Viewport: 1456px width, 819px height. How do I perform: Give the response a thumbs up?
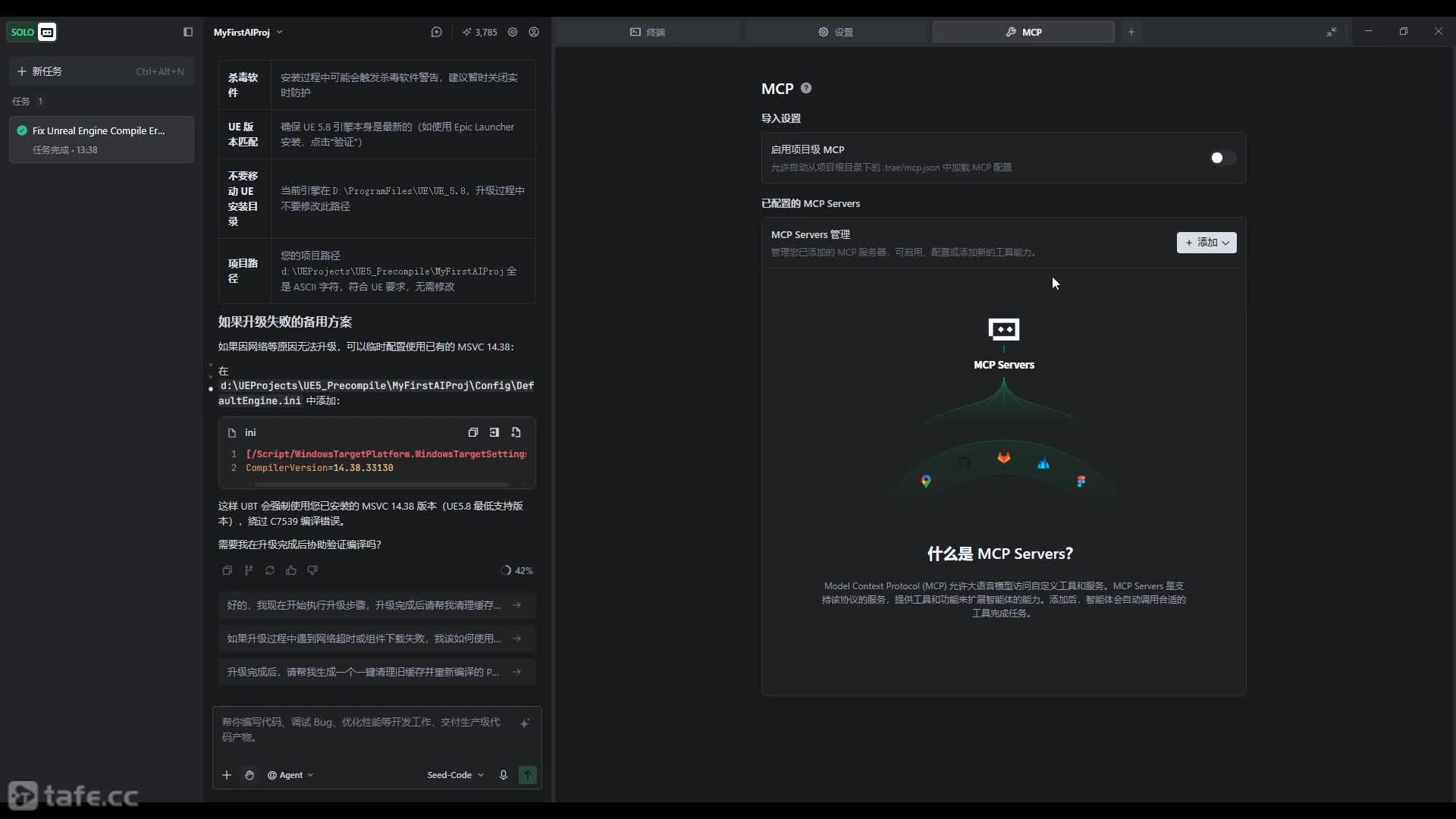(291, 570)
